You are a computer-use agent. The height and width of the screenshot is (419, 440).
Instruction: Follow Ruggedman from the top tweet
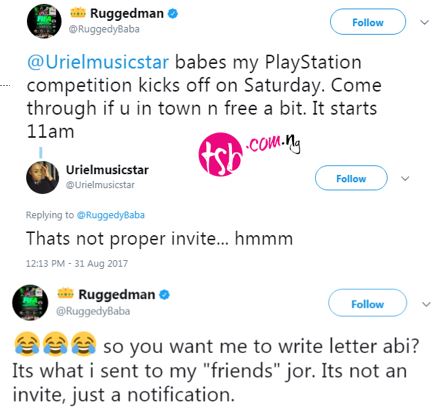(x=368, y=22)
